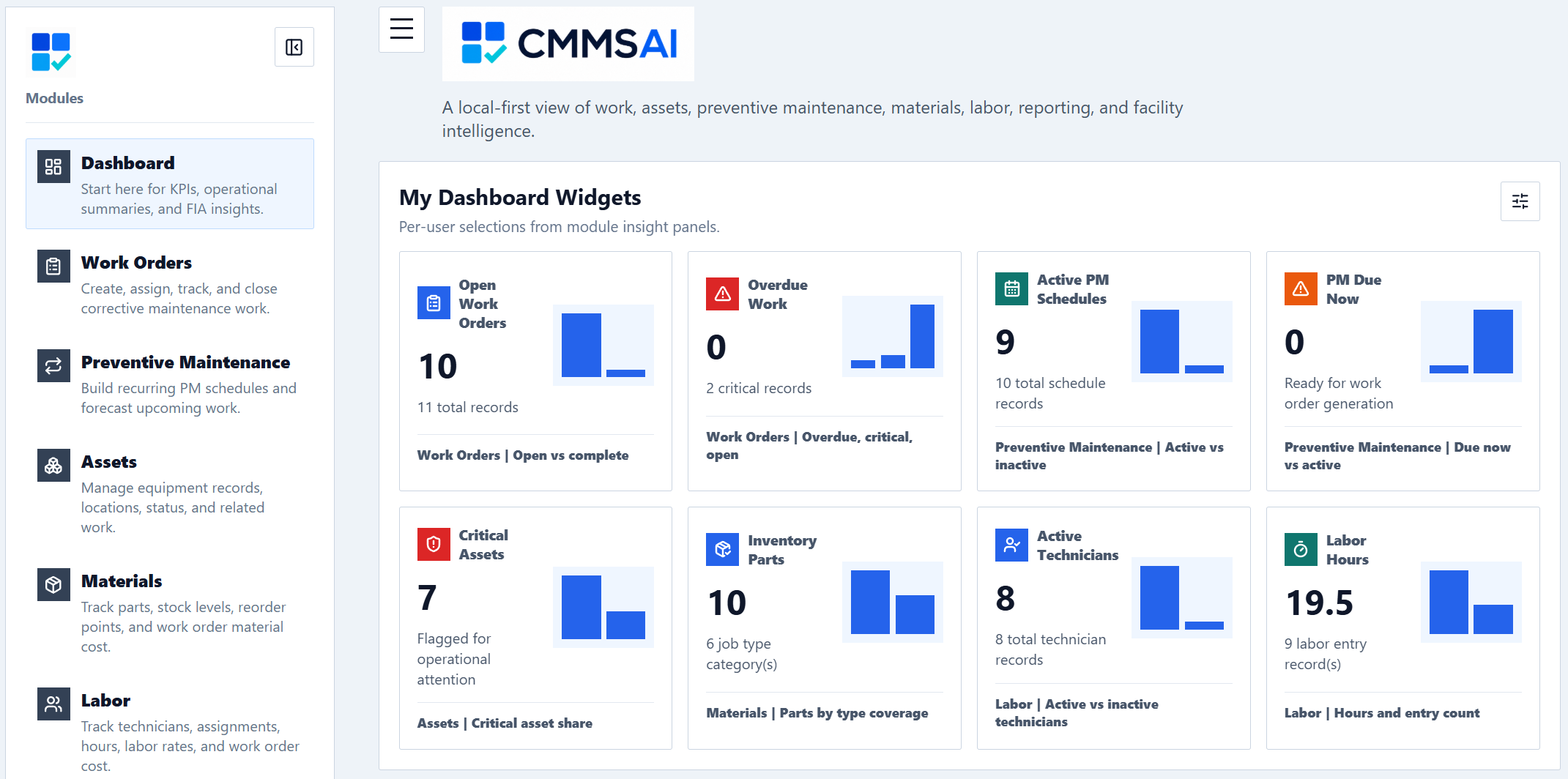The width and height of the screenshot is (1568, 779).
Task: Collapse the Modules sidebar panel icon
Action: point(294,47)
